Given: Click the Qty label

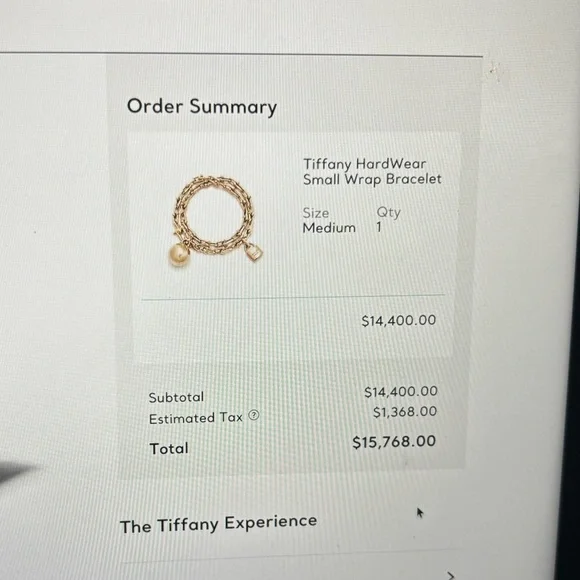Looking at the screenshot, I should 388,213.
